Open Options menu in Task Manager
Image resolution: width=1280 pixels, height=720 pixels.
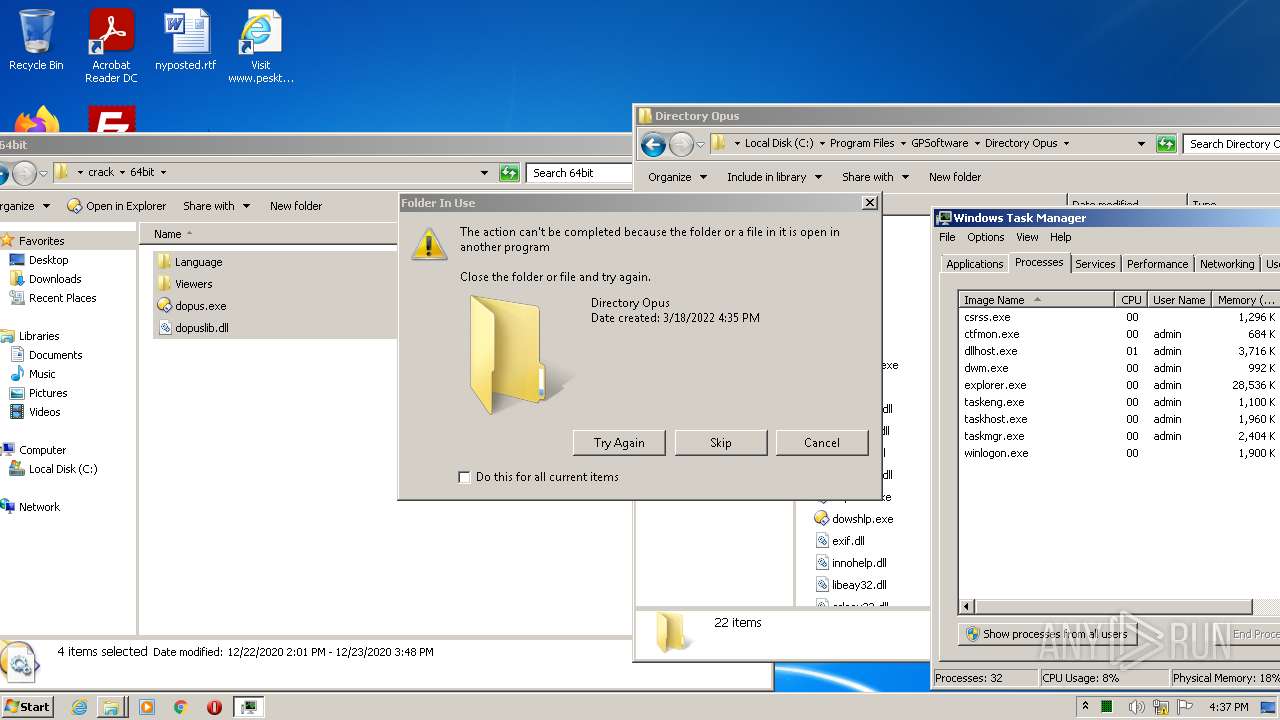[985, 237]
